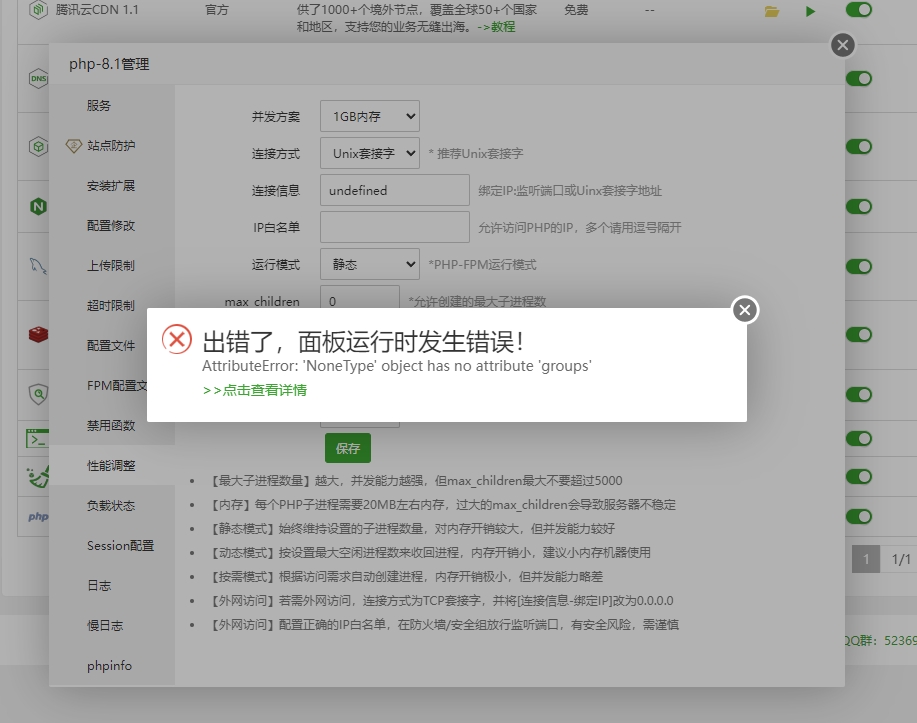Click the 【内存】 20MB note line
917x723 pixels.
(443, 505)
